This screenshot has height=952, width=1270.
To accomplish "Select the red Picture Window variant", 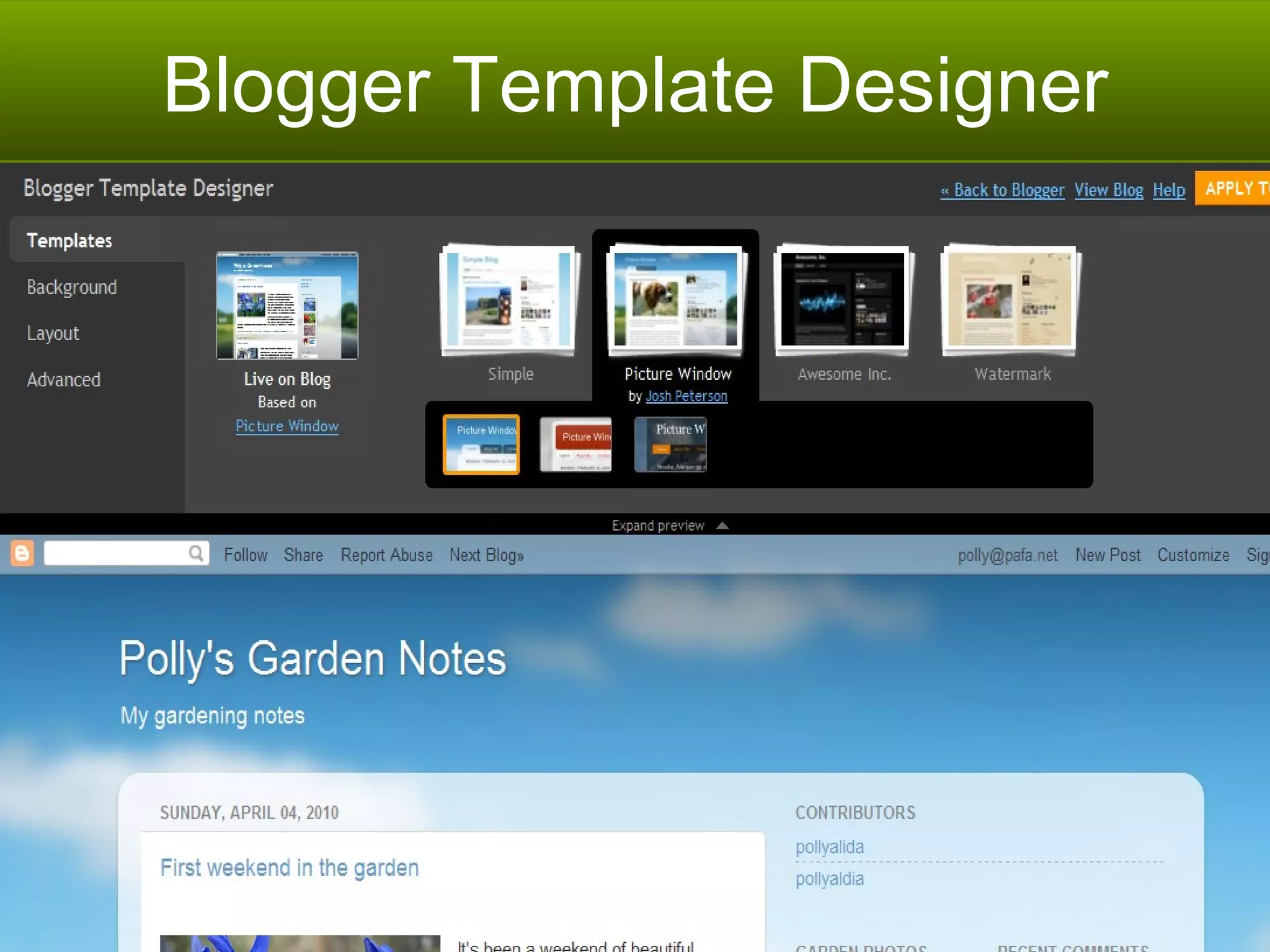I will click(x=576, y=444).
